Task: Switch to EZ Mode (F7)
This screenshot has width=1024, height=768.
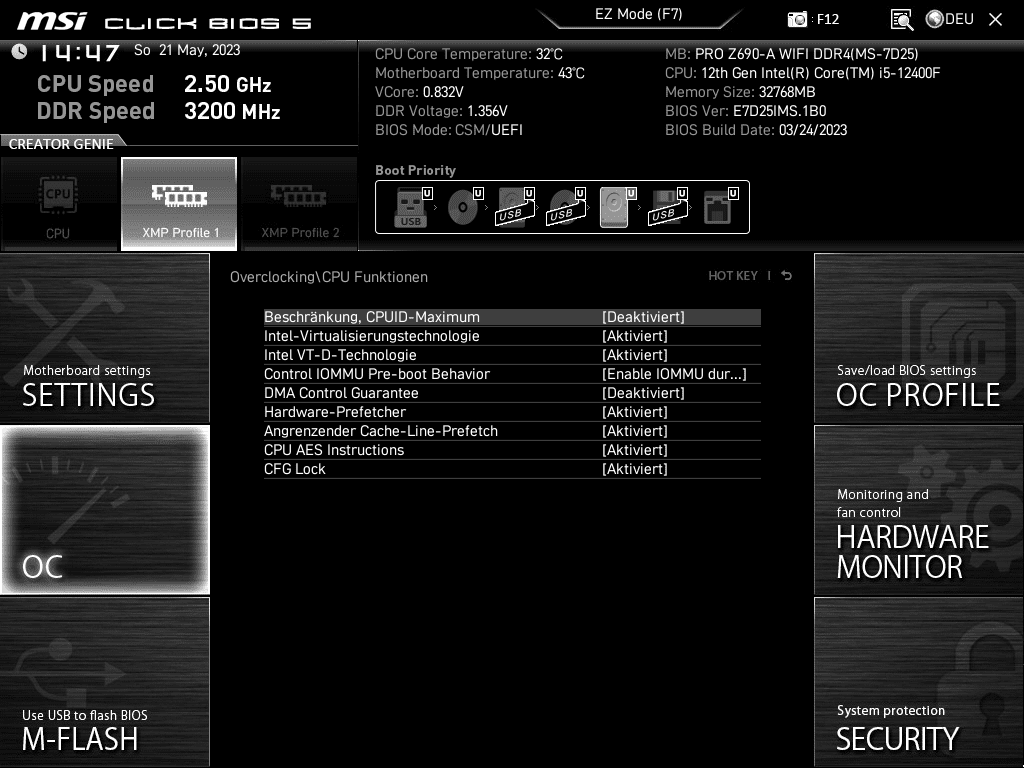Action: click(x=639, y=14)
